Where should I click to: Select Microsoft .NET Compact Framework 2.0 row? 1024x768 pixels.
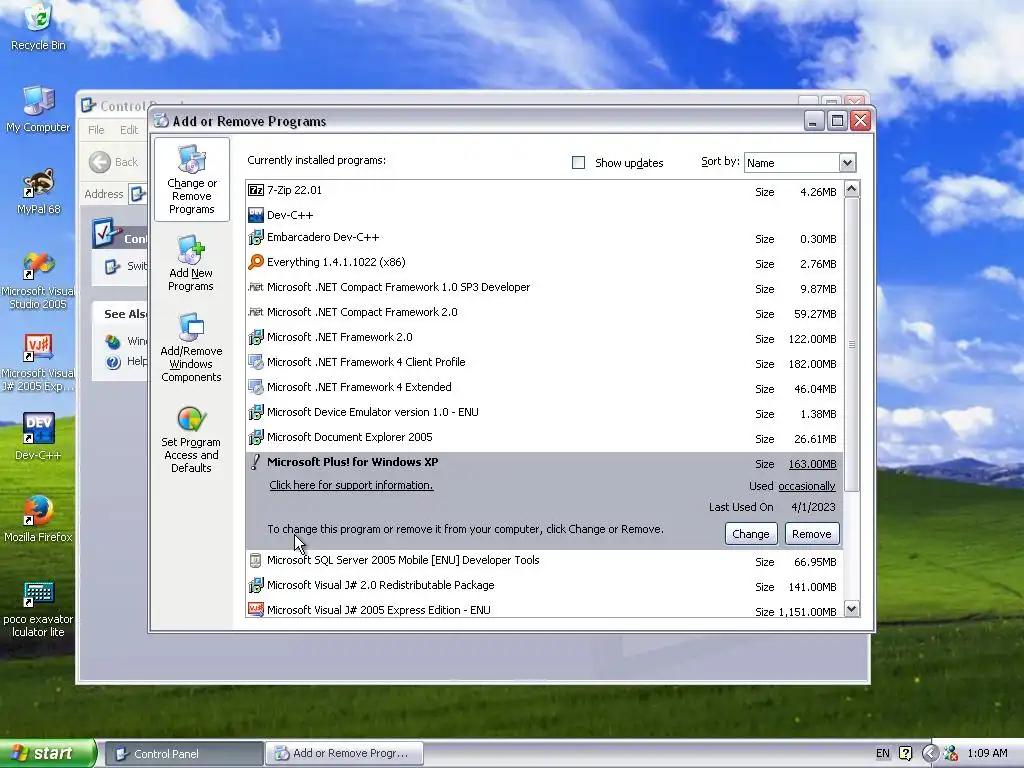coord(544,313)
